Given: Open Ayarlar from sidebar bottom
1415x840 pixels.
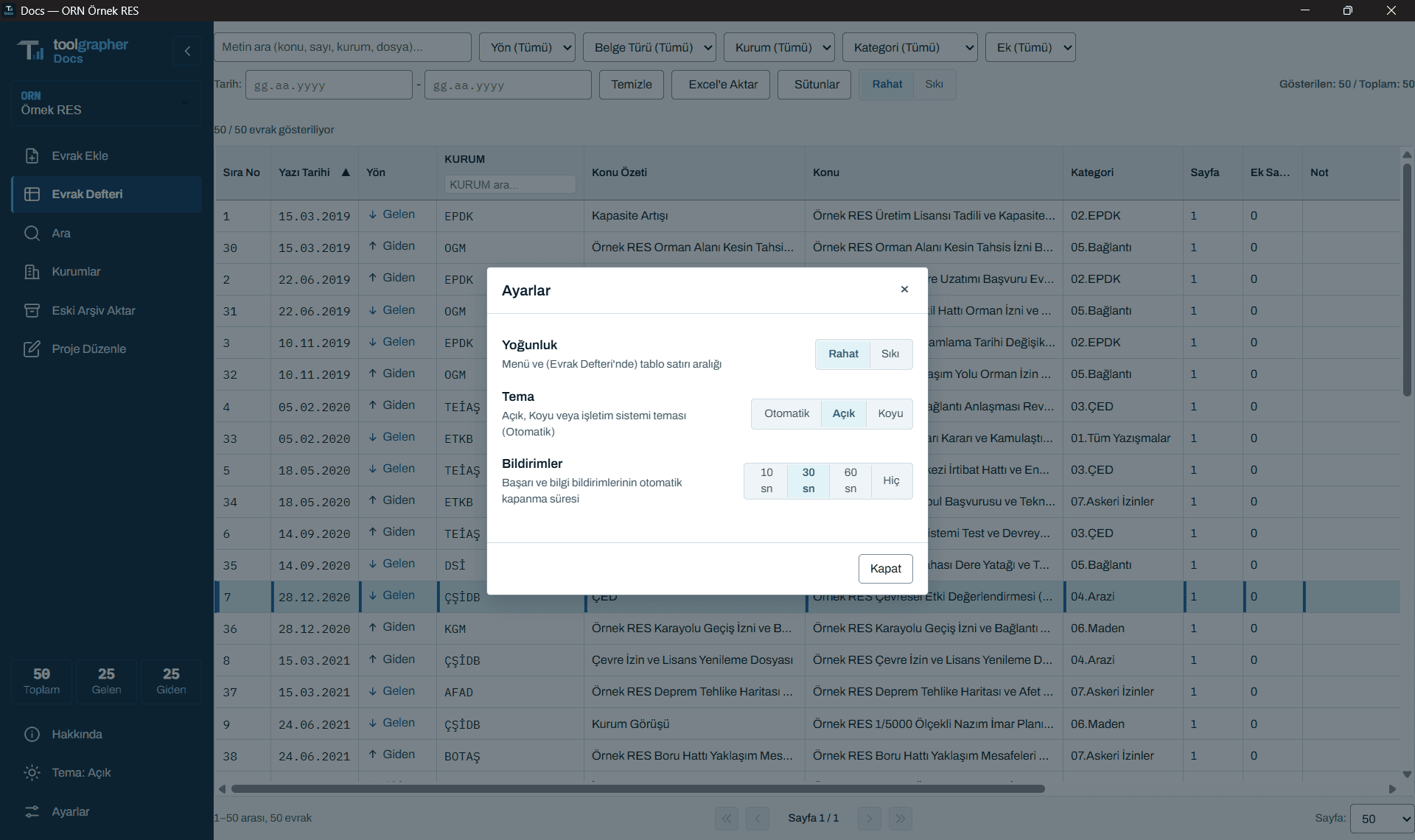Looking at the screenshot, I should tap(106, 812).
